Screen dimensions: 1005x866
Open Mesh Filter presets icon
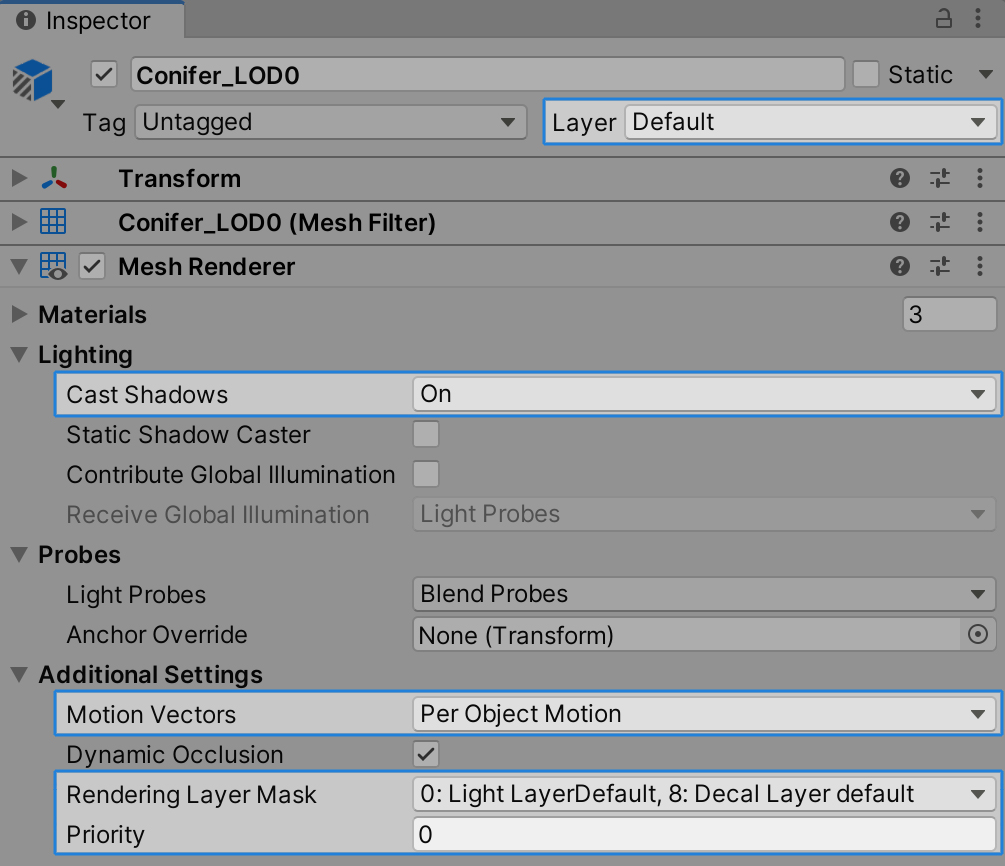pyautogui.click(x=940, y=222)
